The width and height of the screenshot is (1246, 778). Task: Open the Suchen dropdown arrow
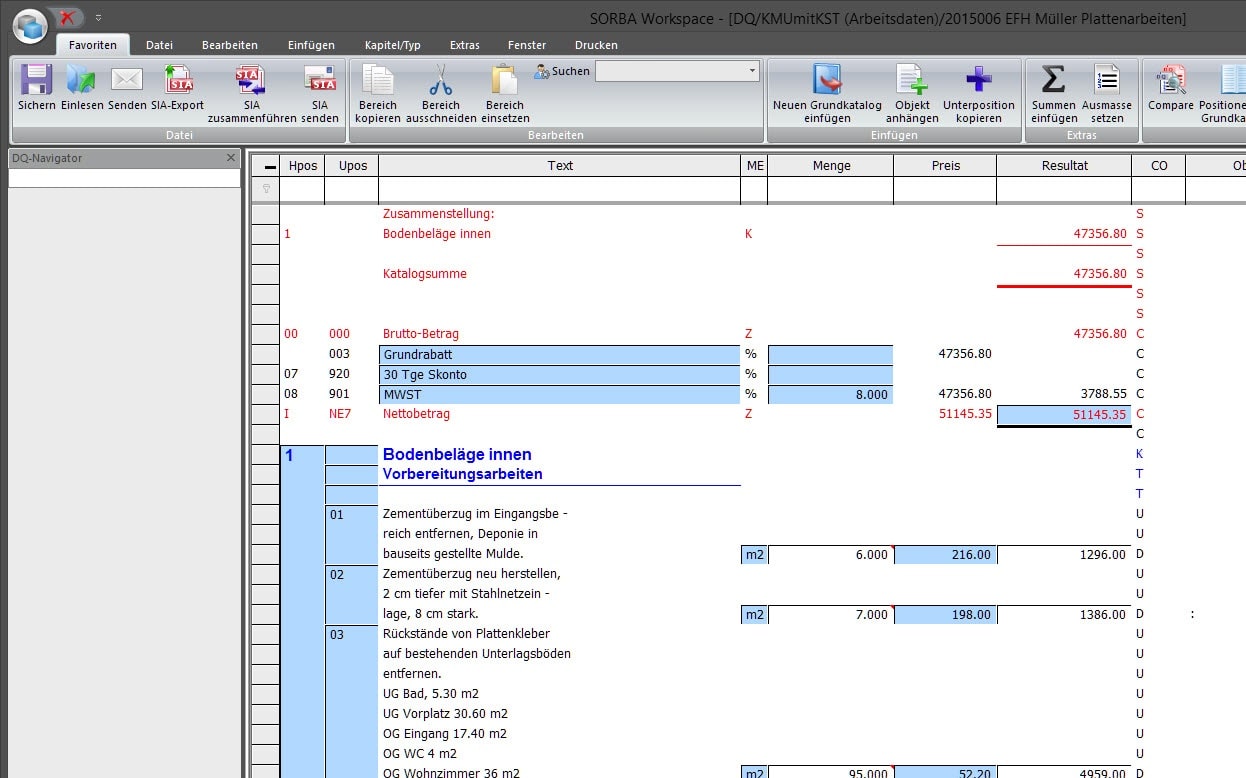tap(752, 71)
